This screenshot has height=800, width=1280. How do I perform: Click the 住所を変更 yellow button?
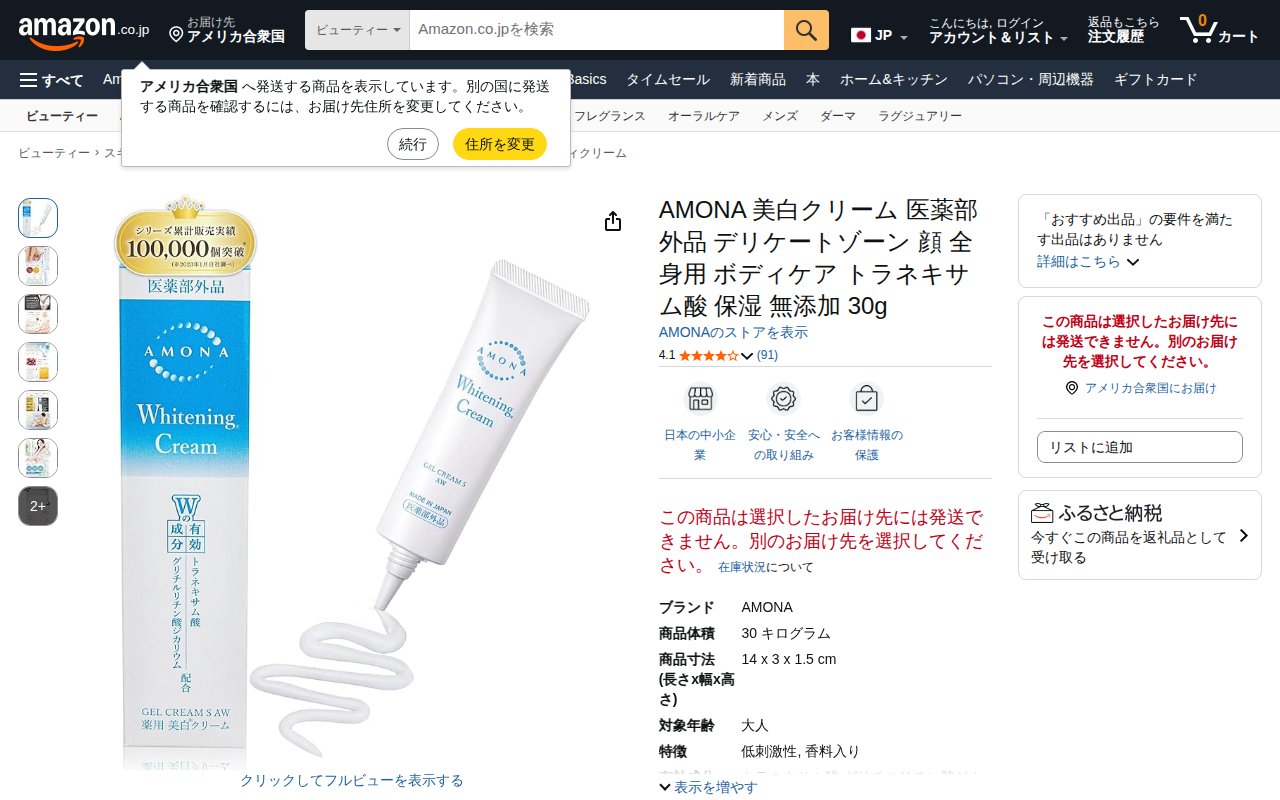pyautogui.click(x=500, y=144)
